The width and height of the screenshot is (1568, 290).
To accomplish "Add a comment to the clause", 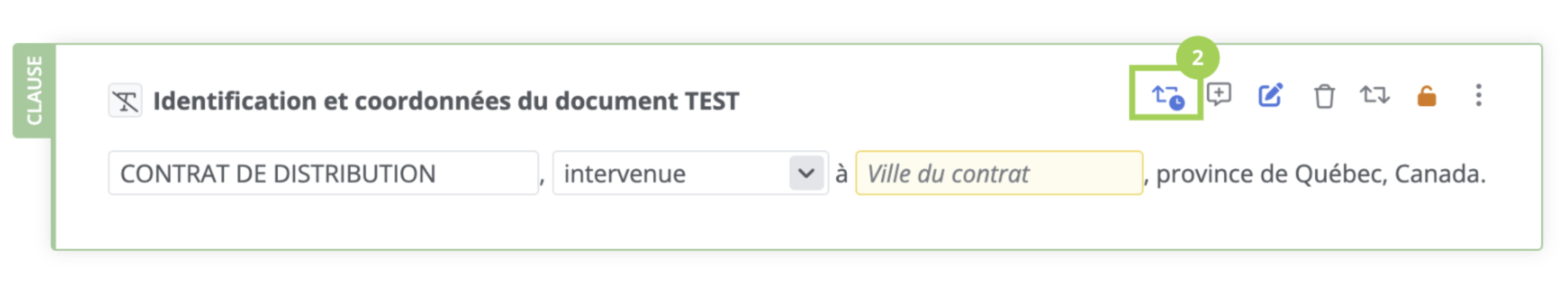I will 1218,95.
